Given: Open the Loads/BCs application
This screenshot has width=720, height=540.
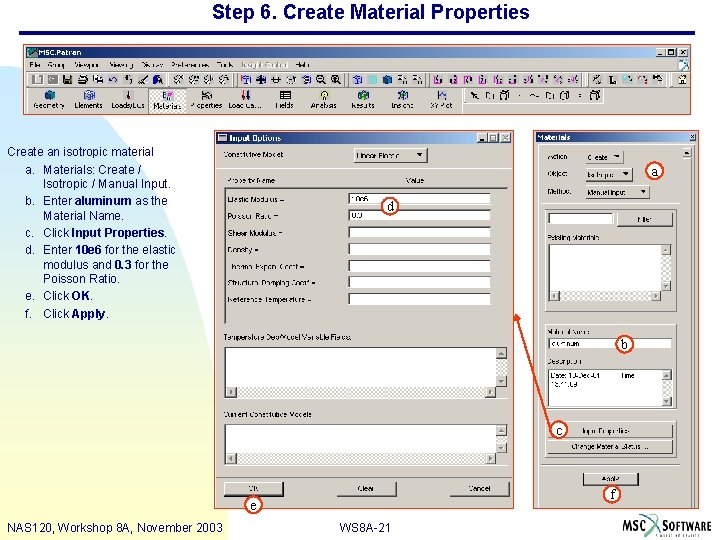Looking at the screenshot, I should click(x=128, y=100).
